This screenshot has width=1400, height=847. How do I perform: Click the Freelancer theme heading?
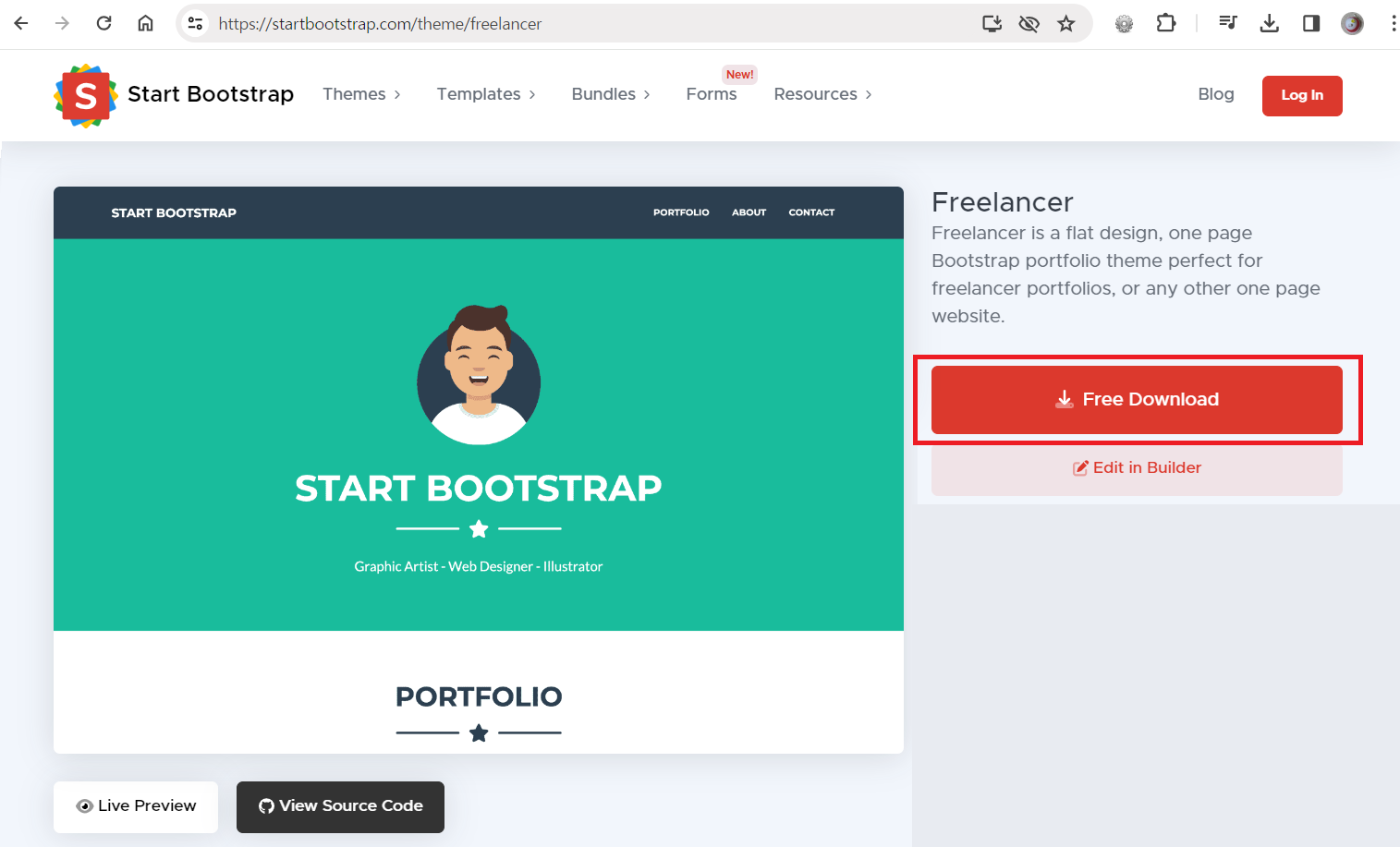[x=1002, y=202]
